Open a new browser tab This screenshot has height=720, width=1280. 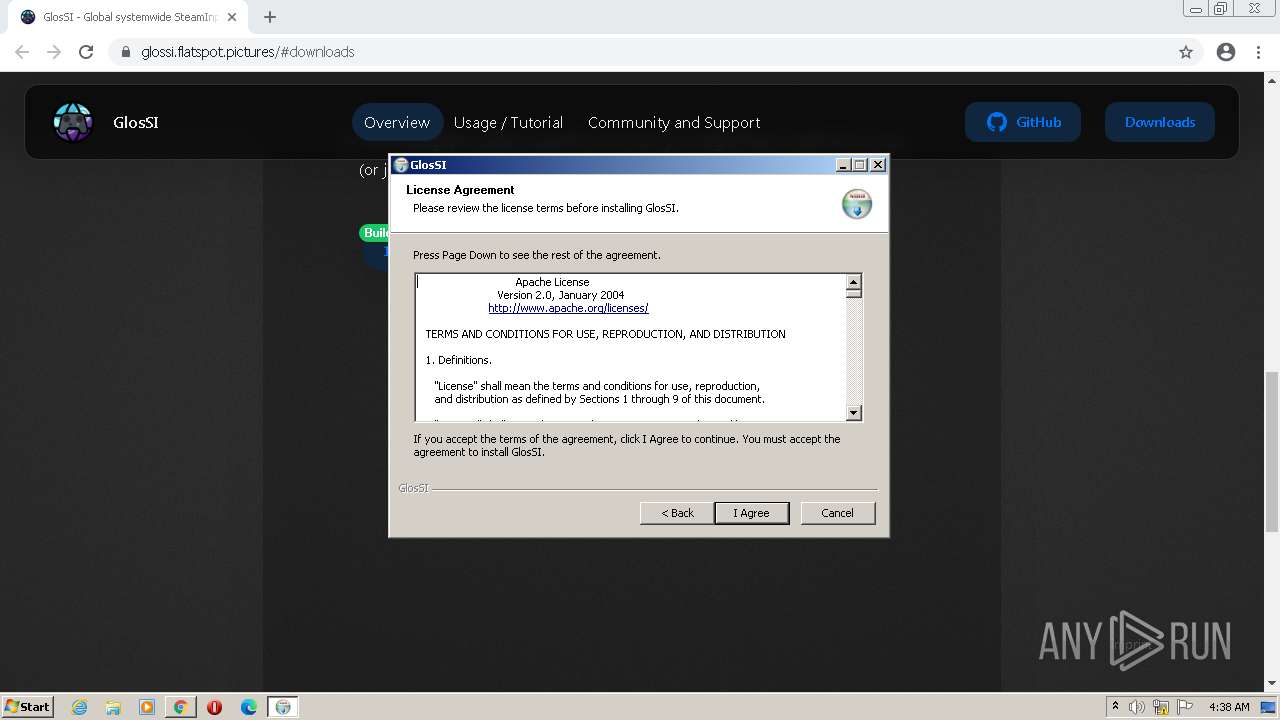point(270,17)
